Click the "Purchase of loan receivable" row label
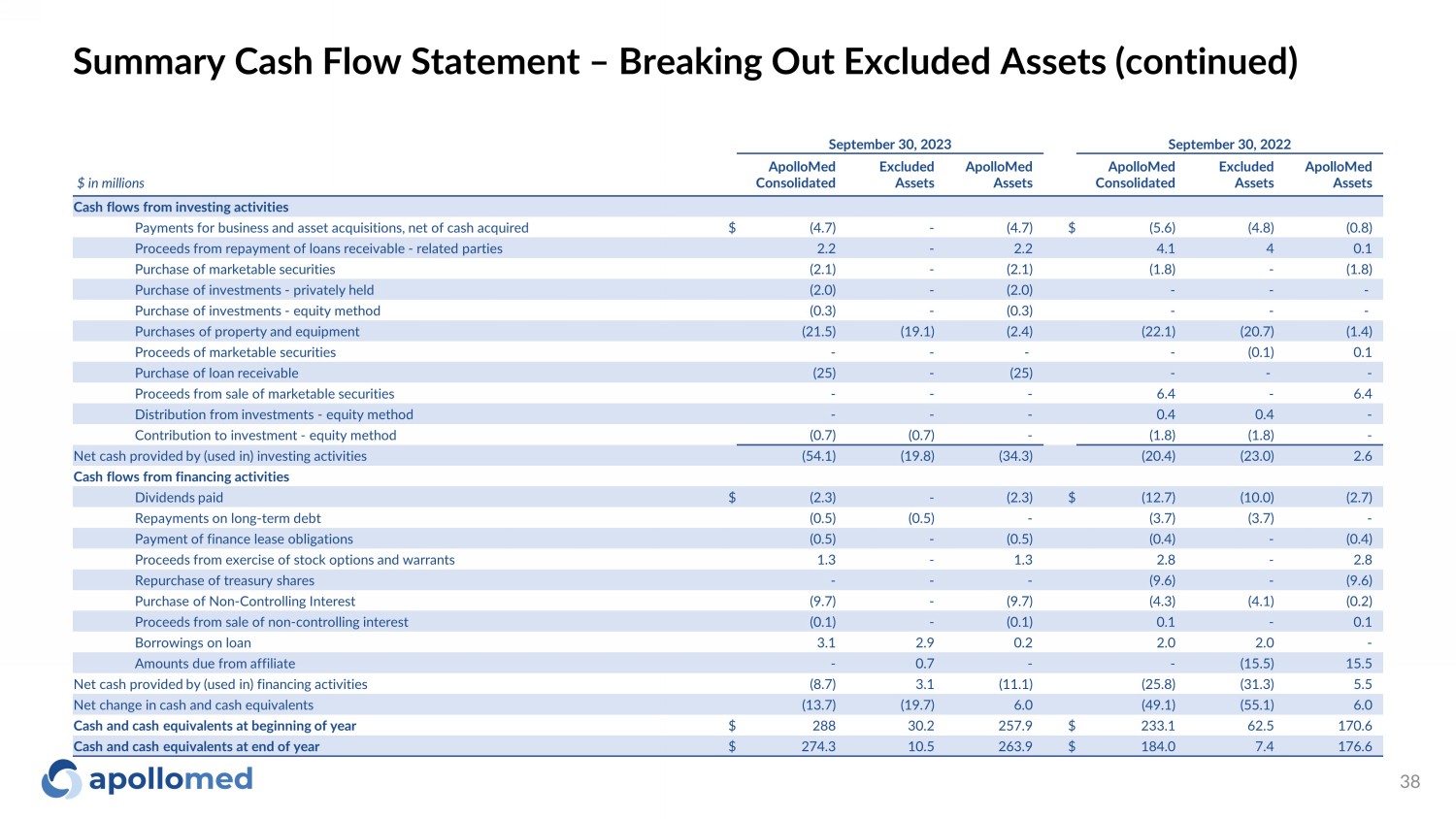 [216, 373]
